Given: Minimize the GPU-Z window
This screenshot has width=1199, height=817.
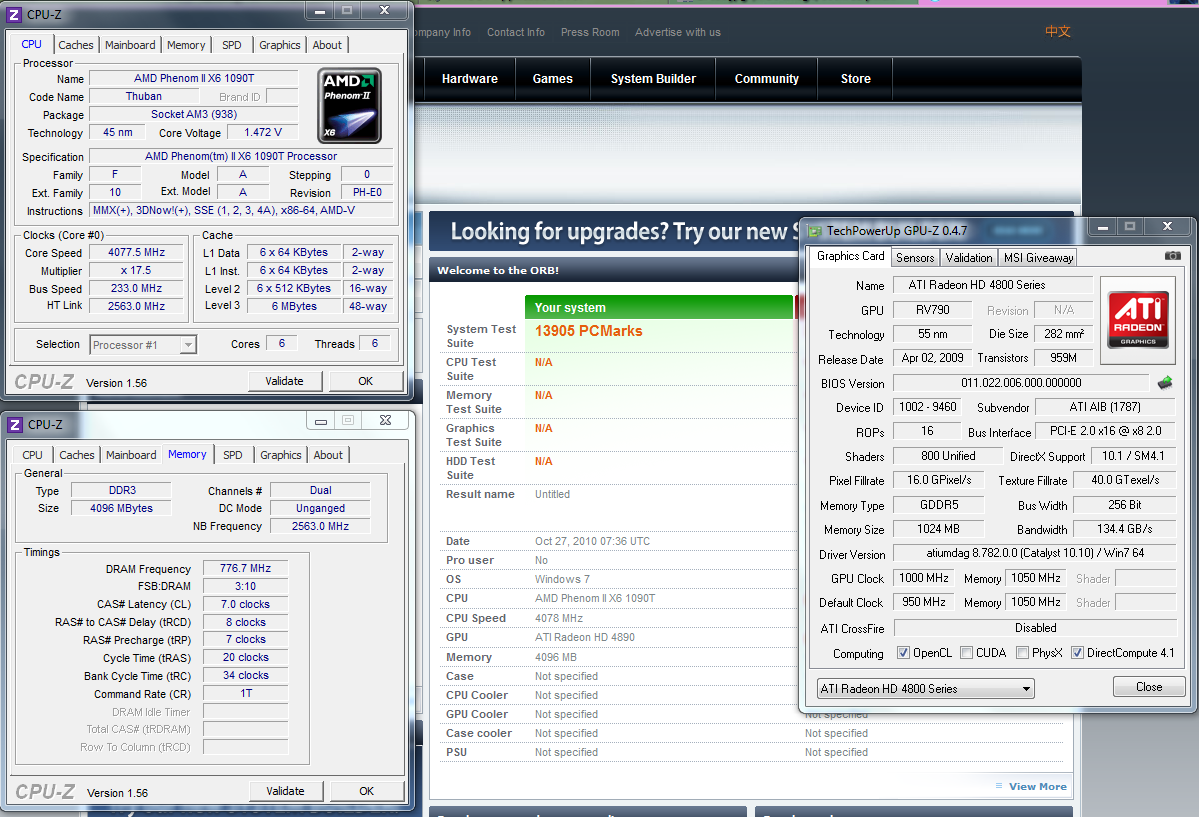Looking at the screenshot, I should point(1103,227).
